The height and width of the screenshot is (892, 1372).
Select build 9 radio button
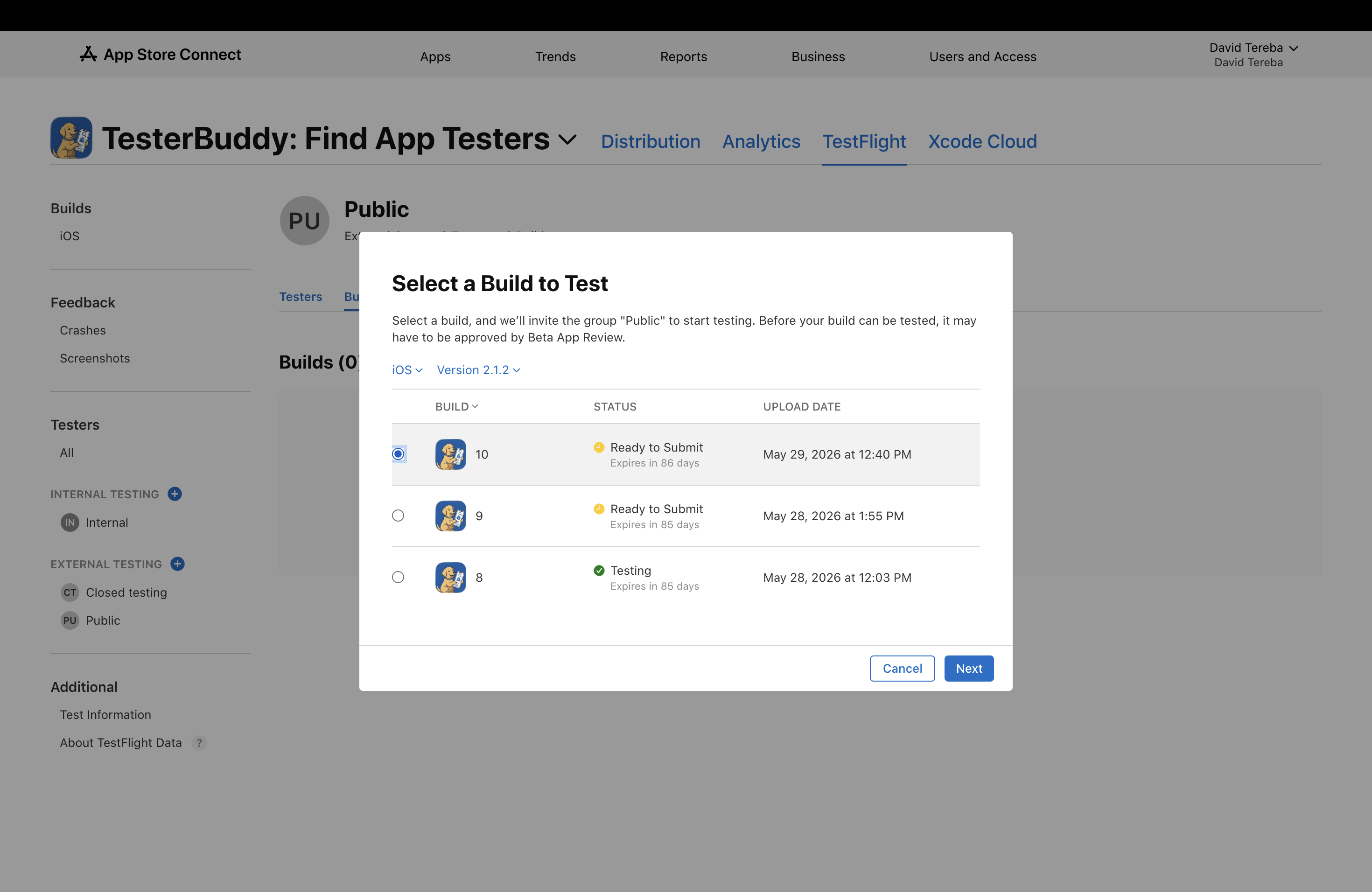coord(399,516)
